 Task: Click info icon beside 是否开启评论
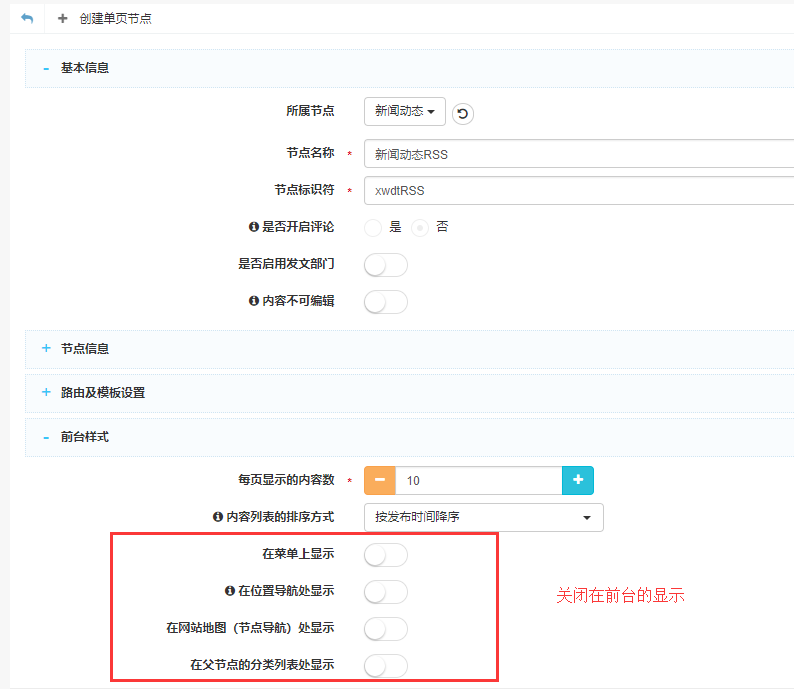coord(254,227)
